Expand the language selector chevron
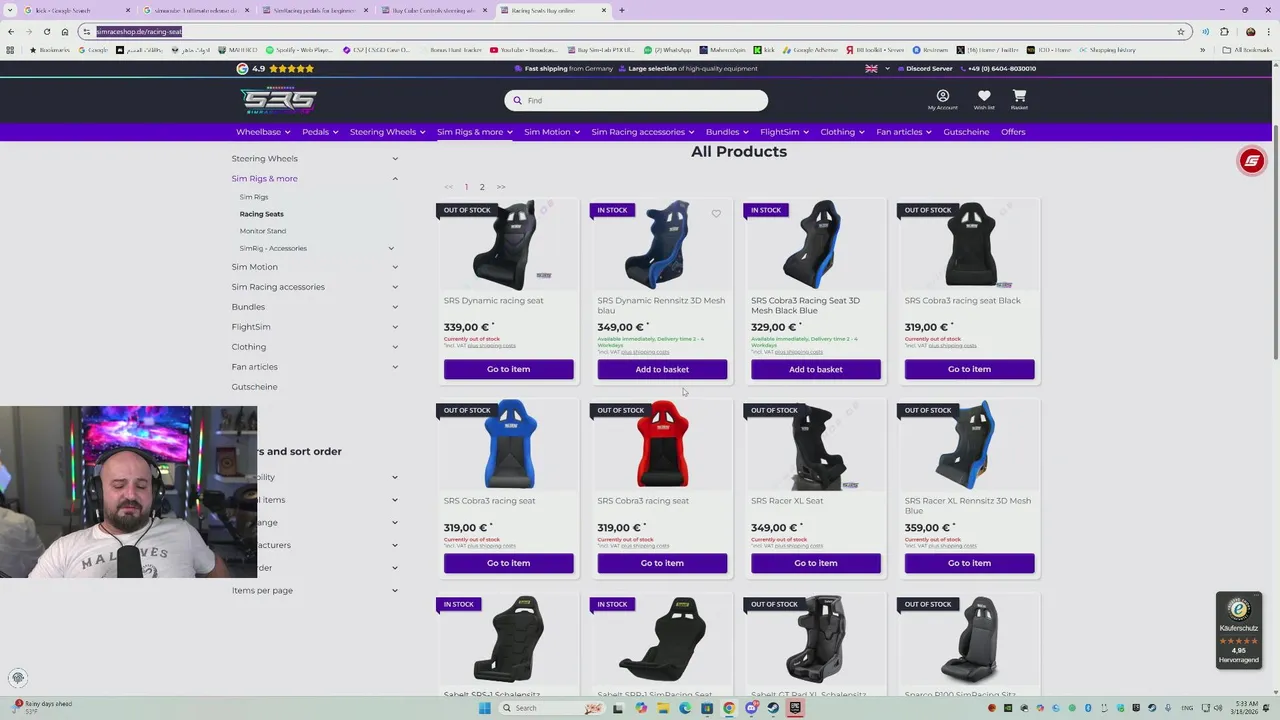The width and height of the screenshot is (1280, 720). (887, 69)
